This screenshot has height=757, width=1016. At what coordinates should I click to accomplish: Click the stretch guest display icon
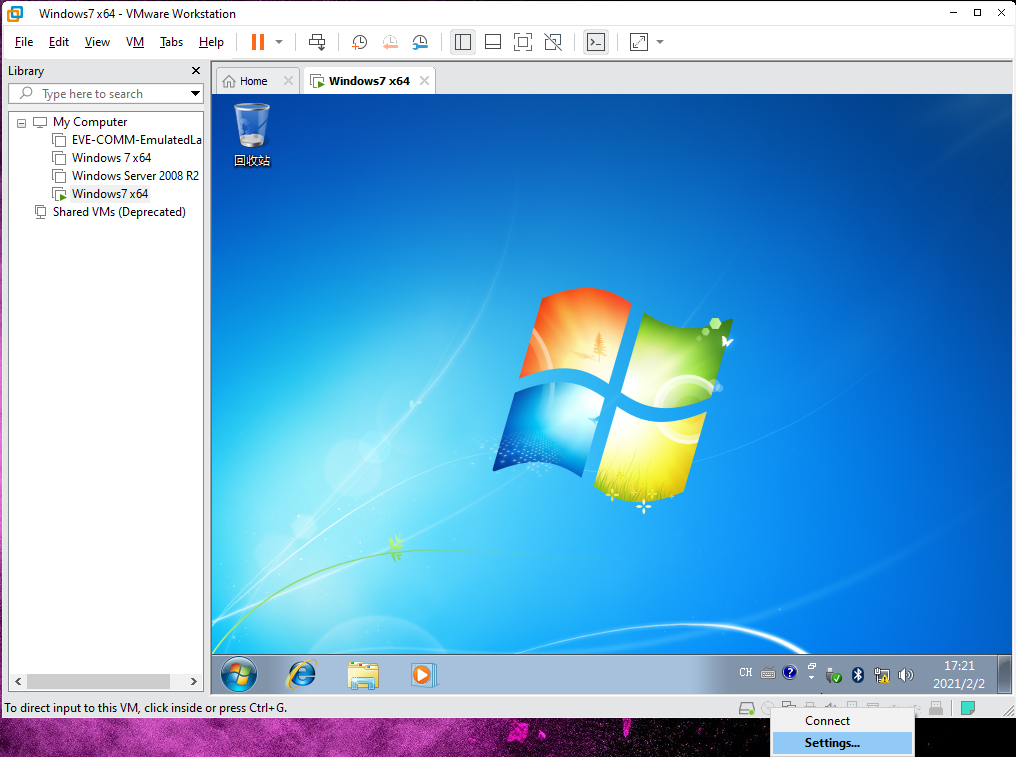pos(639,42)
